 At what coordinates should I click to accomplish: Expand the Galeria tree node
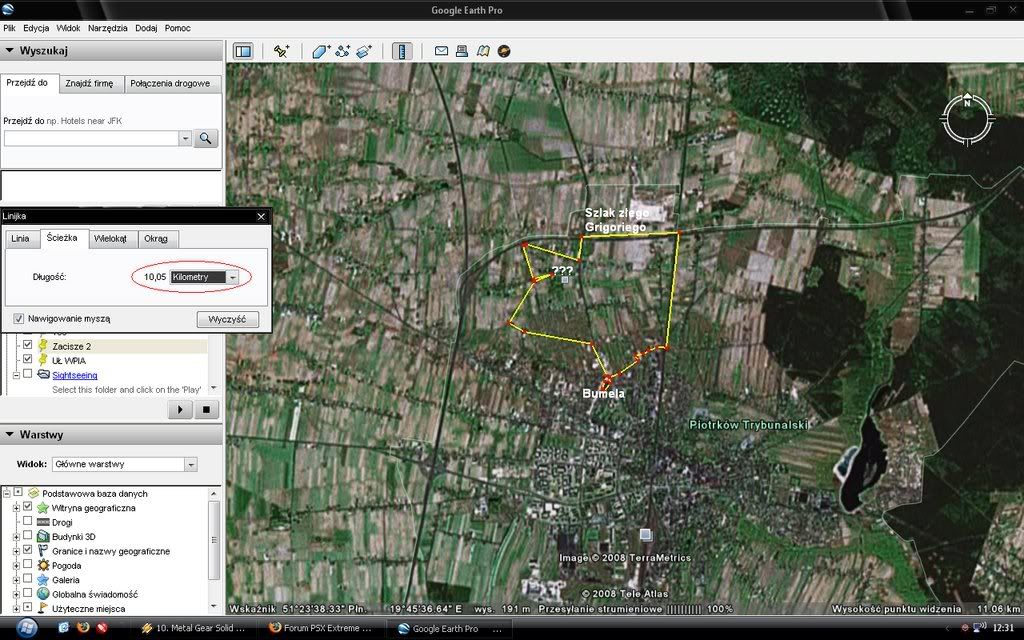(x=16, y=579)
